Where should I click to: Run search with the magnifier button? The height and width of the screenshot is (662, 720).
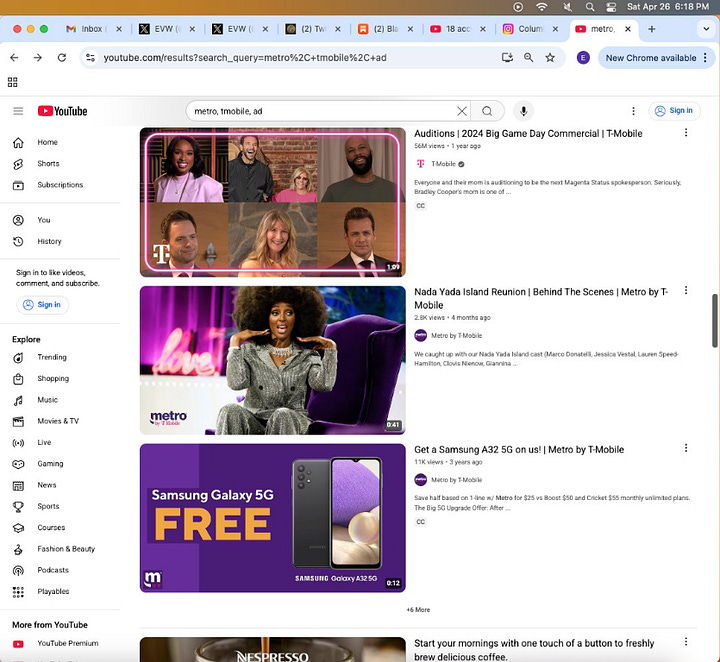tap(487, 111)
